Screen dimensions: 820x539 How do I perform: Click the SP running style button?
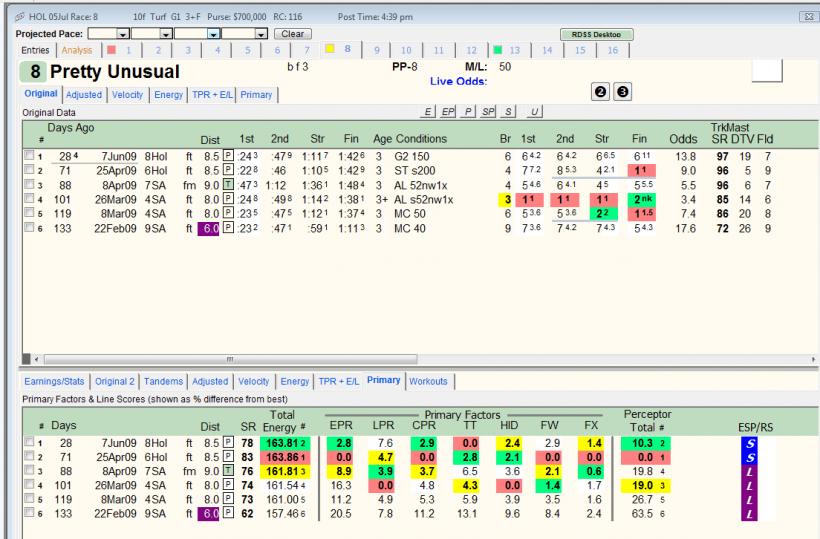[488, 111]
